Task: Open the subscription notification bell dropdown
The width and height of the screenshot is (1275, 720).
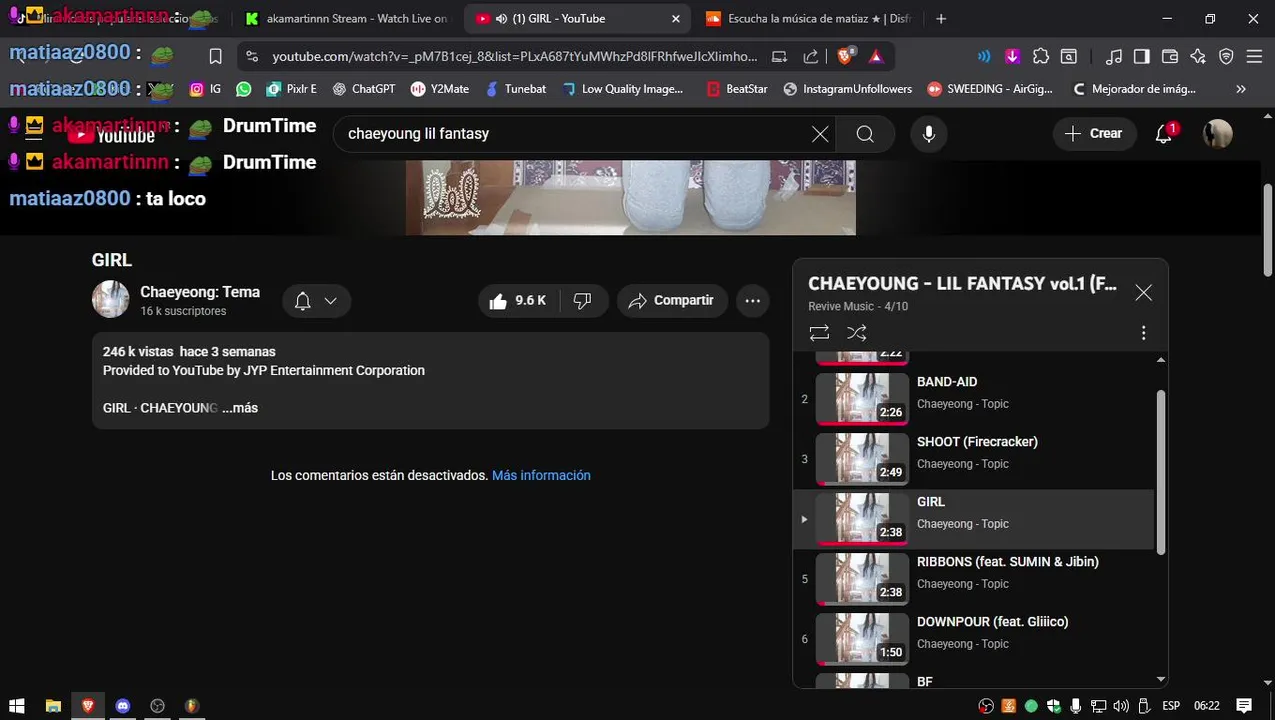Action: [x=316, y=301]
